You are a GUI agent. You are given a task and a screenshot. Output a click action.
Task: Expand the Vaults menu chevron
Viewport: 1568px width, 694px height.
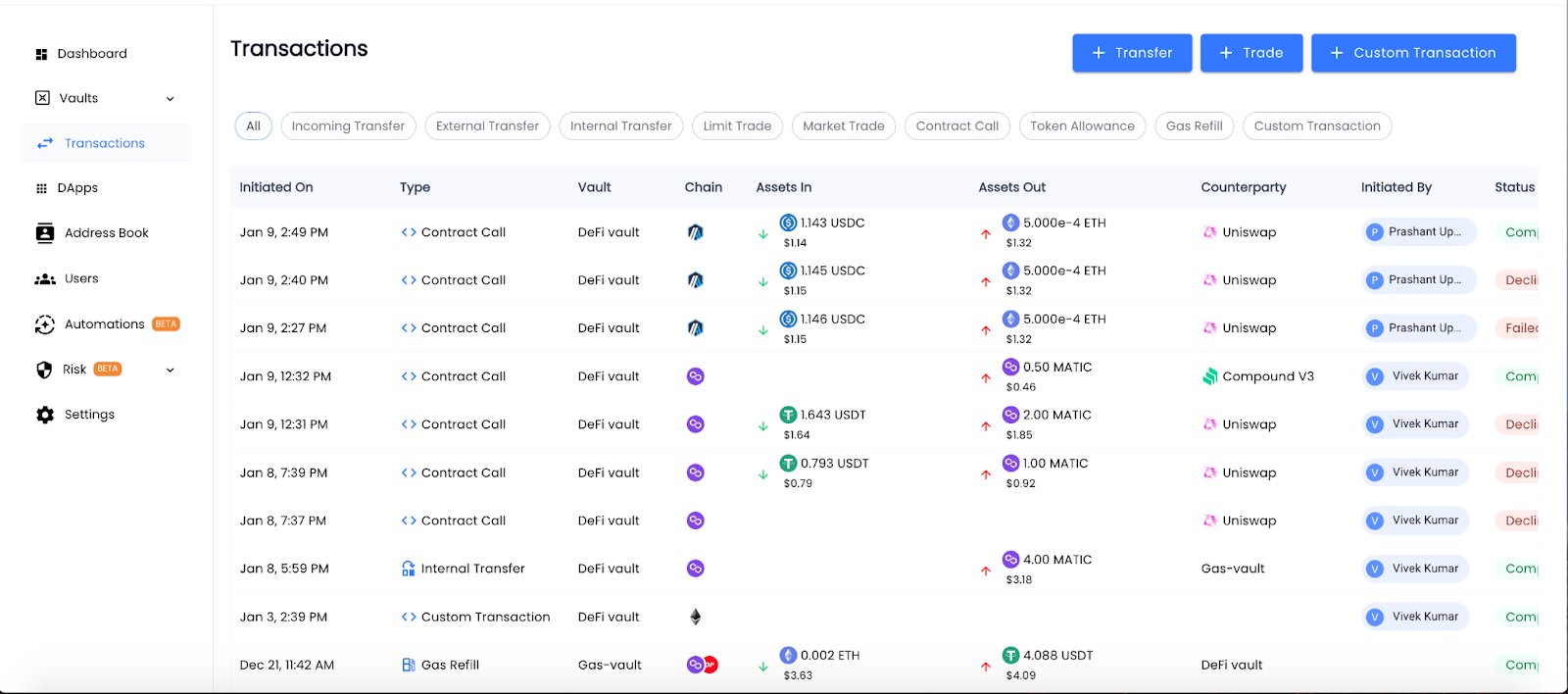click(x=171, y=99)
